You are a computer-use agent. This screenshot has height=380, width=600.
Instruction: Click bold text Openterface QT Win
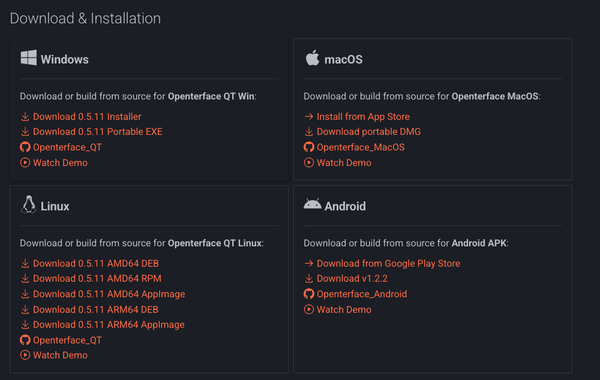[211, 96]
